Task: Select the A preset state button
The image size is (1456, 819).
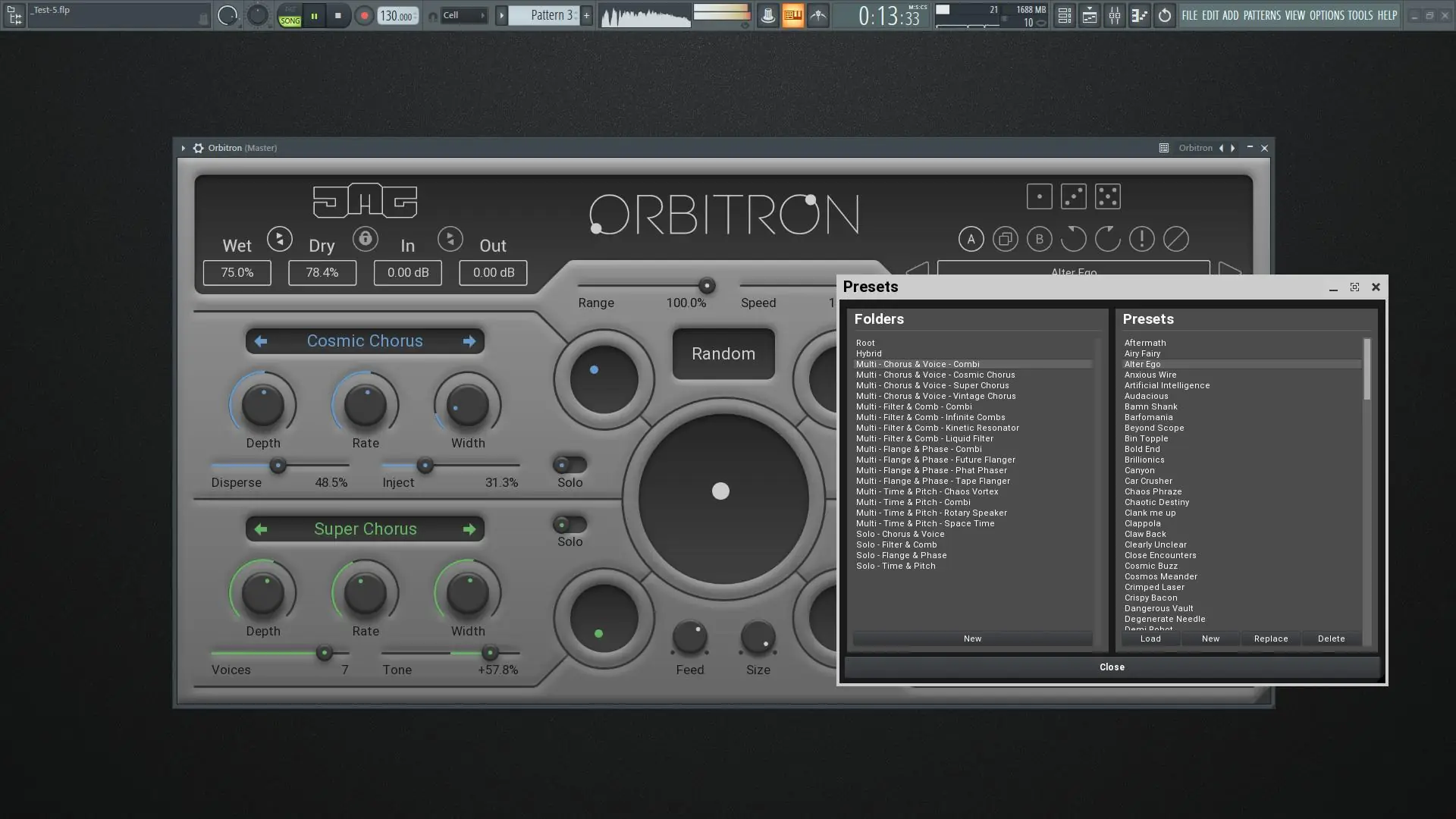Action: click(971, 239)
